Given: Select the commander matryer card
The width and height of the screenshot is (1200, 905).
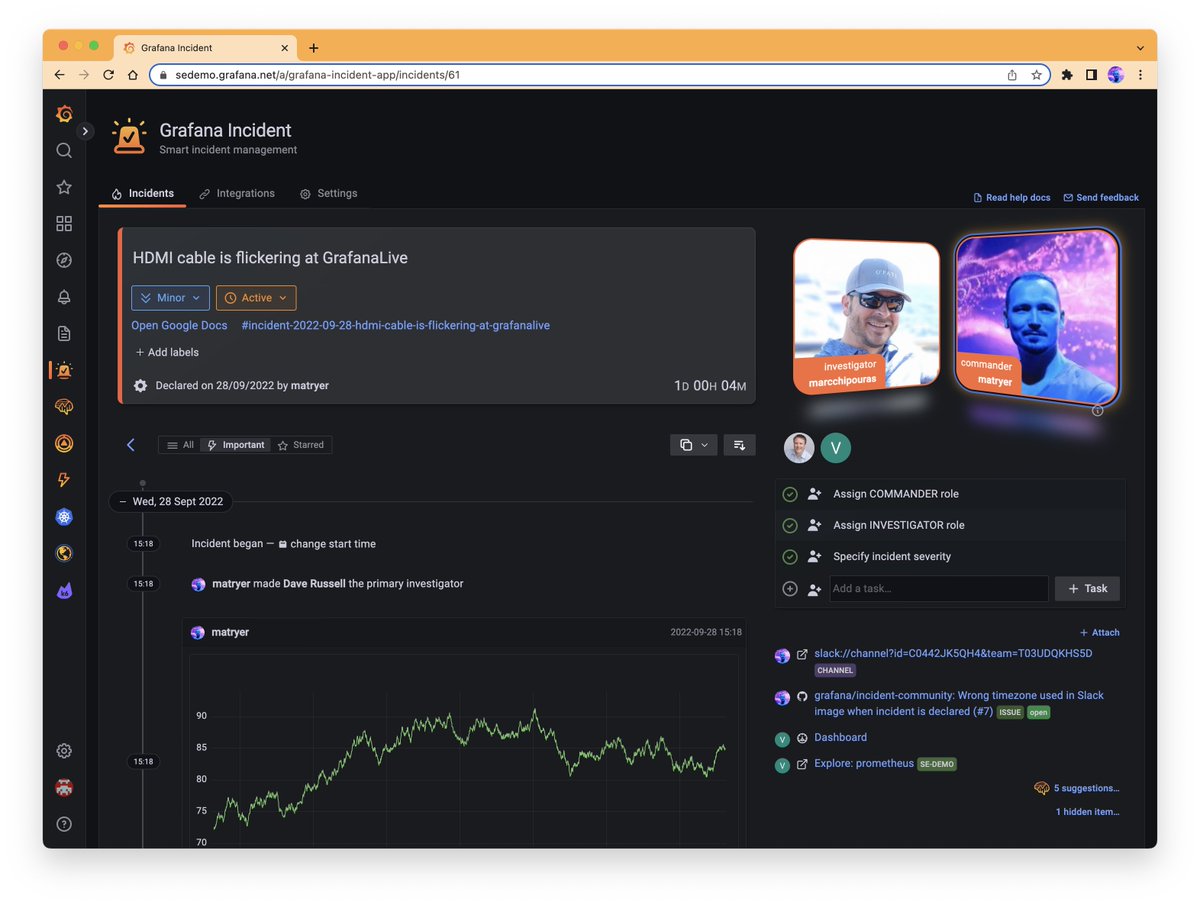Looking at the screenshot, I should pyautogui.click(x=1037, y=317).
